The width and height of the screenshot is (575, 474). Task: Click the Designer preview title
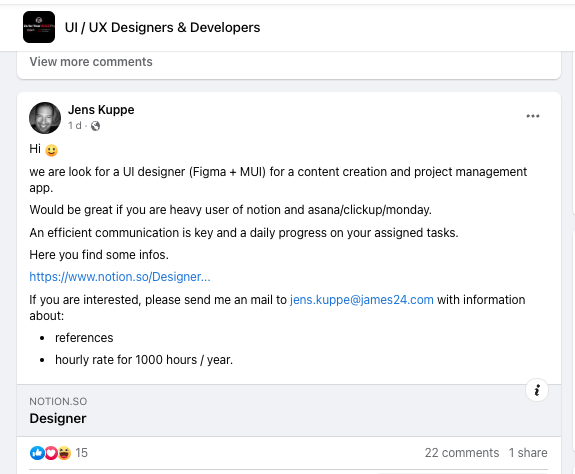[58, 419]
